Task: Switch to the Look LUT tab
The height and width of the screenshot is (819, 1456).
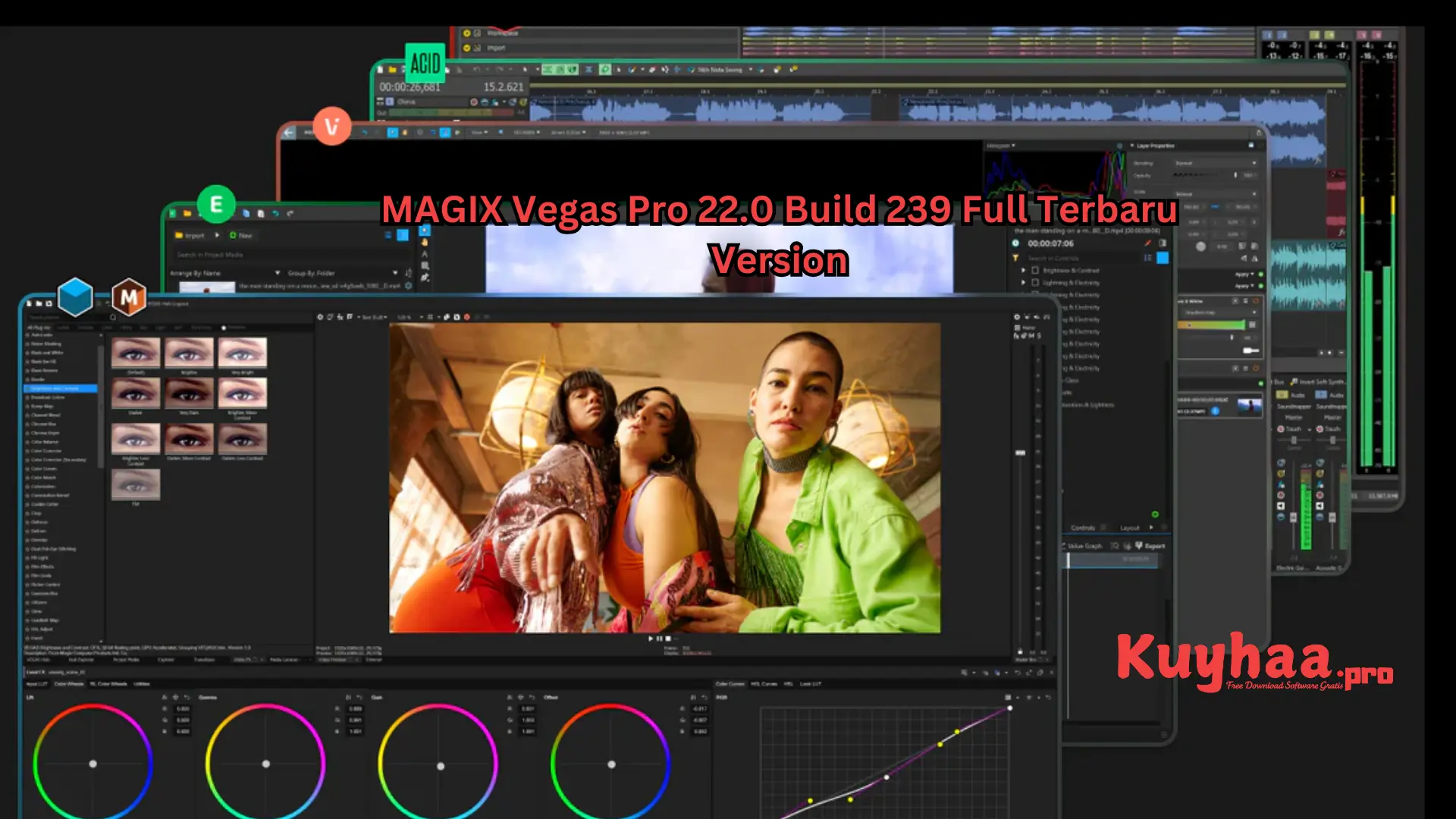Action: pyautogui.click(x=810, y=684)
